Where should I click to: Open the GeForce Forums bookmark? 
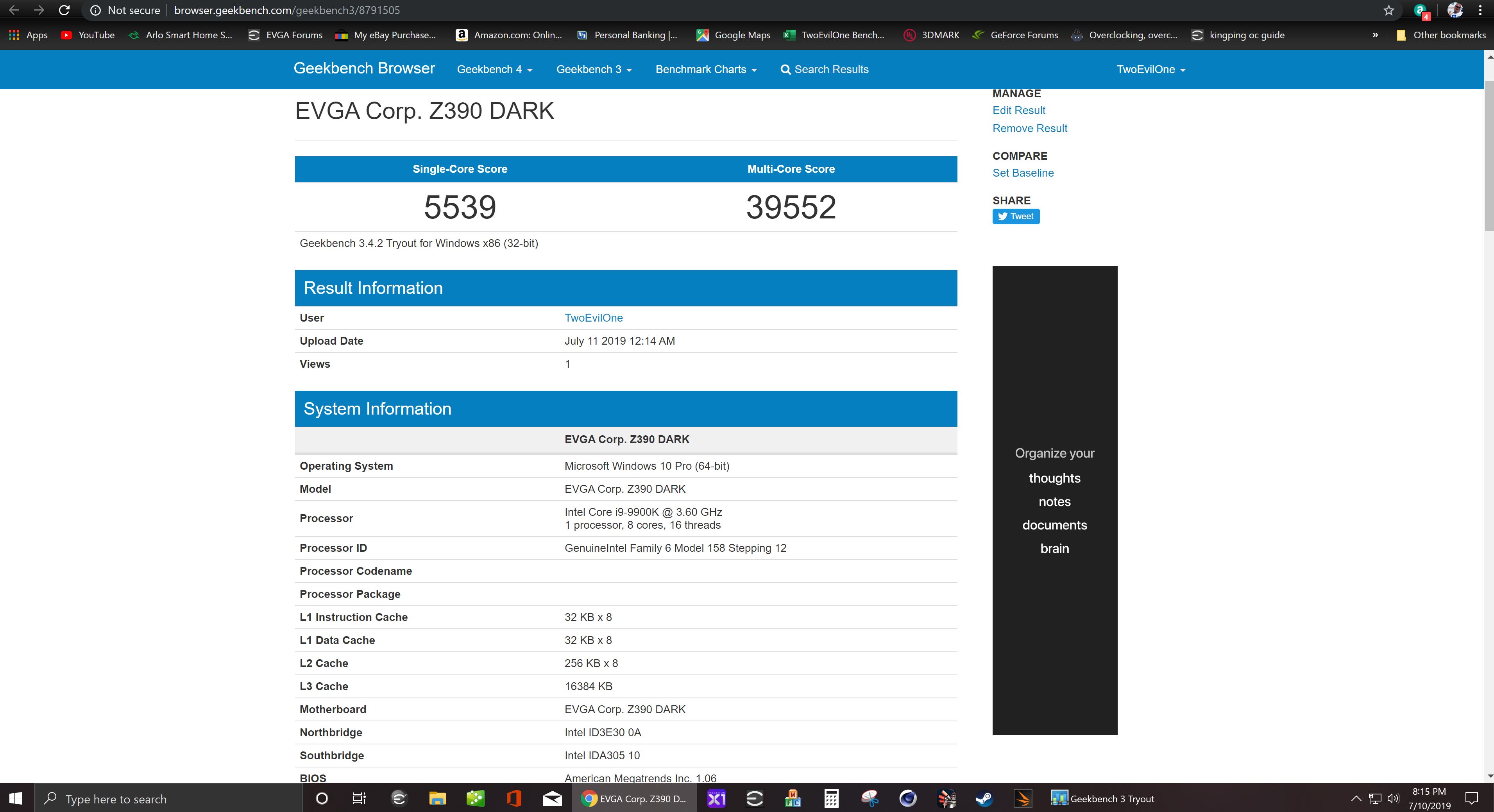[1016, 35]
